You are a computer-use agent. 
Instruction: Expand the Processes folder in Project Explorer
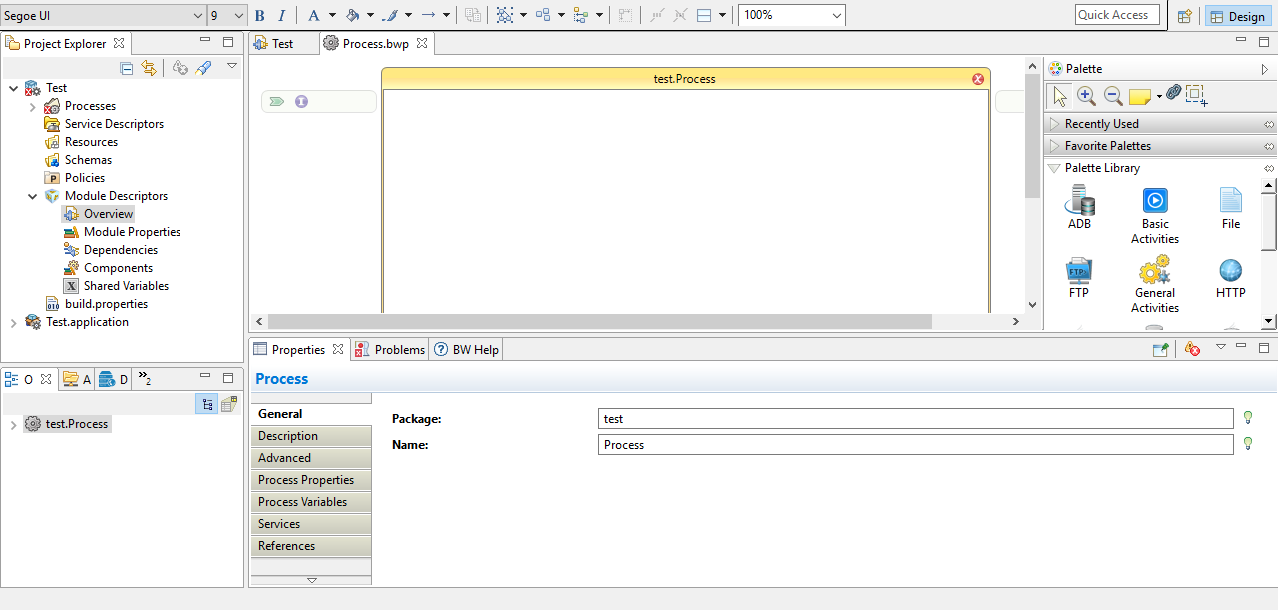pyautogui.click(x=32, y=106)
